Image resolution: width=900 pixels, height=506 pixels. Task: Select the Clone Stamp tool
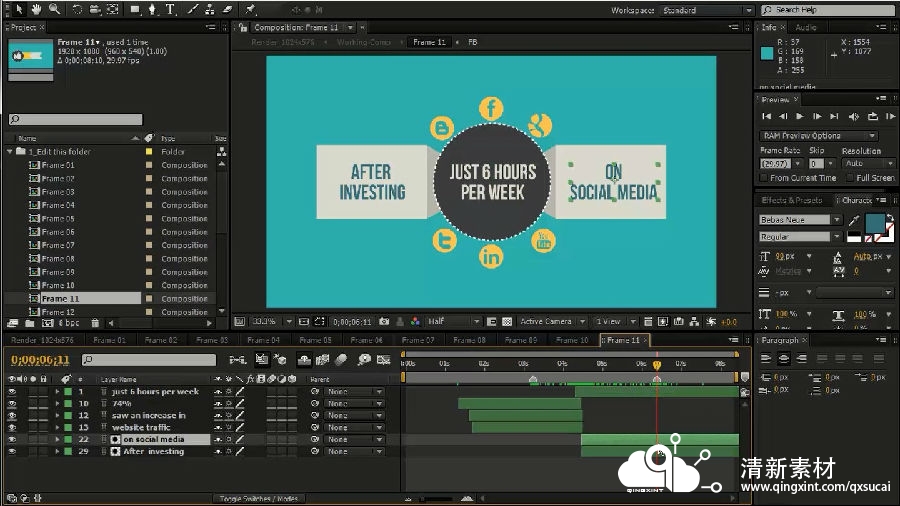point(210,9)
